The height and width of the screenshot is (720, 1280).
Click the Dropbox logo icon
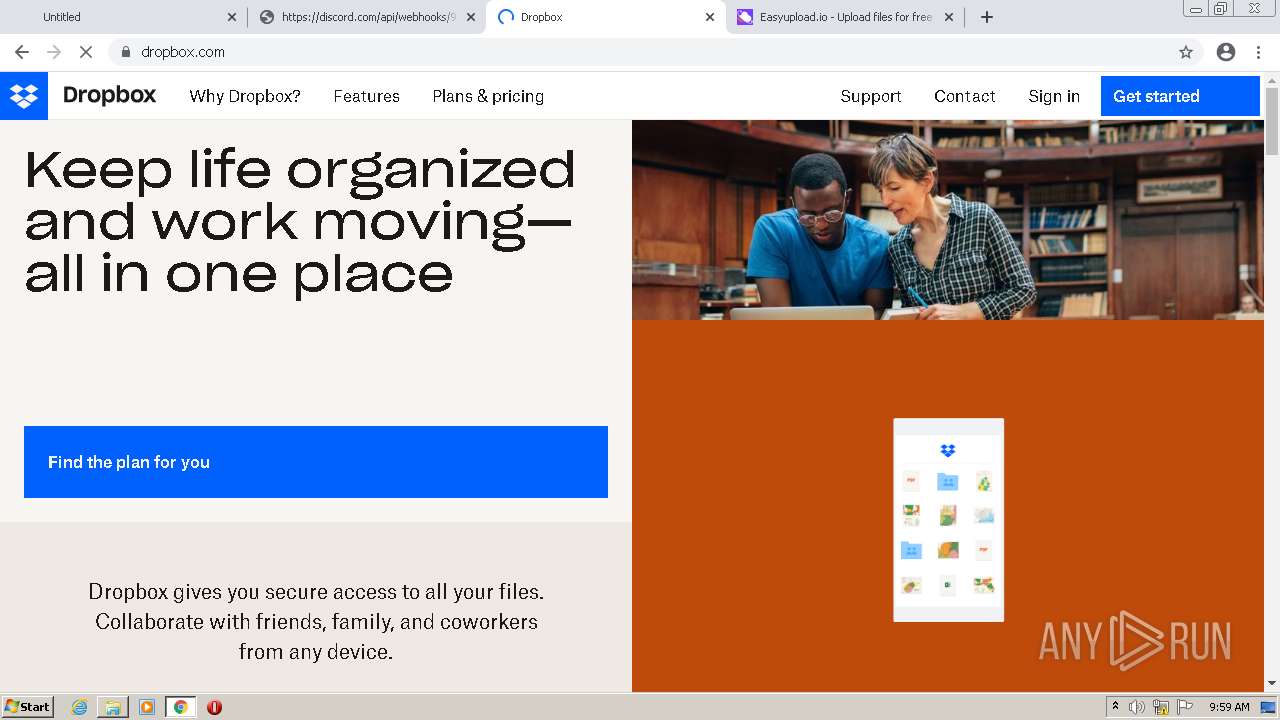(x=24, y=96)
